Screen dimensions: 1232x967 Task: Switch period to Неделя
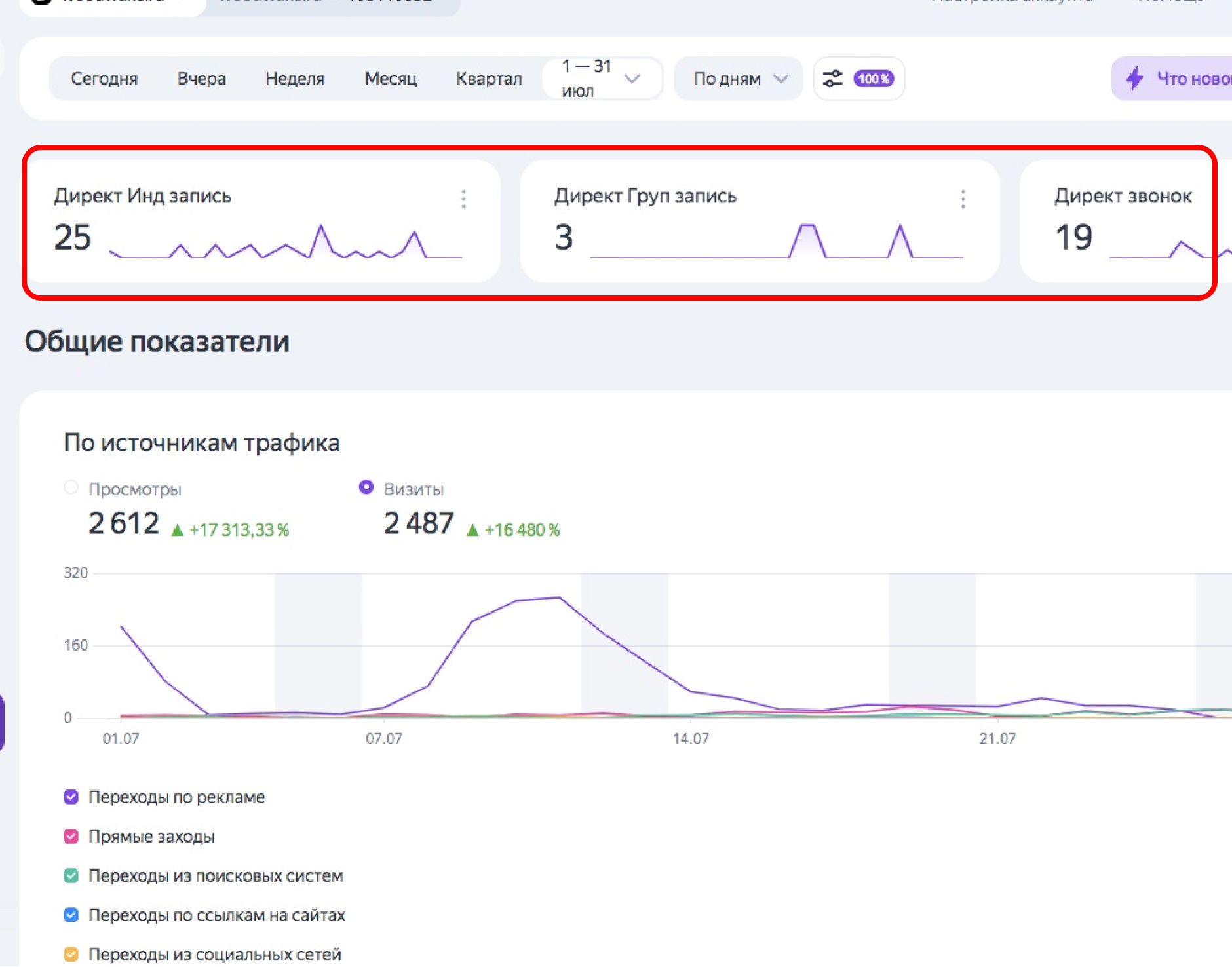tap(295, 79)
